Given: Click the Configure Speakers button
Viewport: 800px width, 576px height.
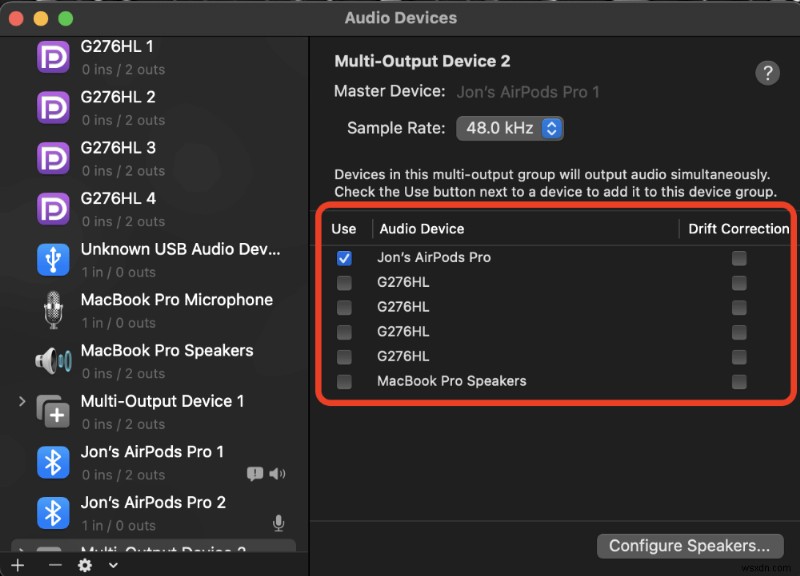Looking at the screenshot, I should (x=690, y=546).
